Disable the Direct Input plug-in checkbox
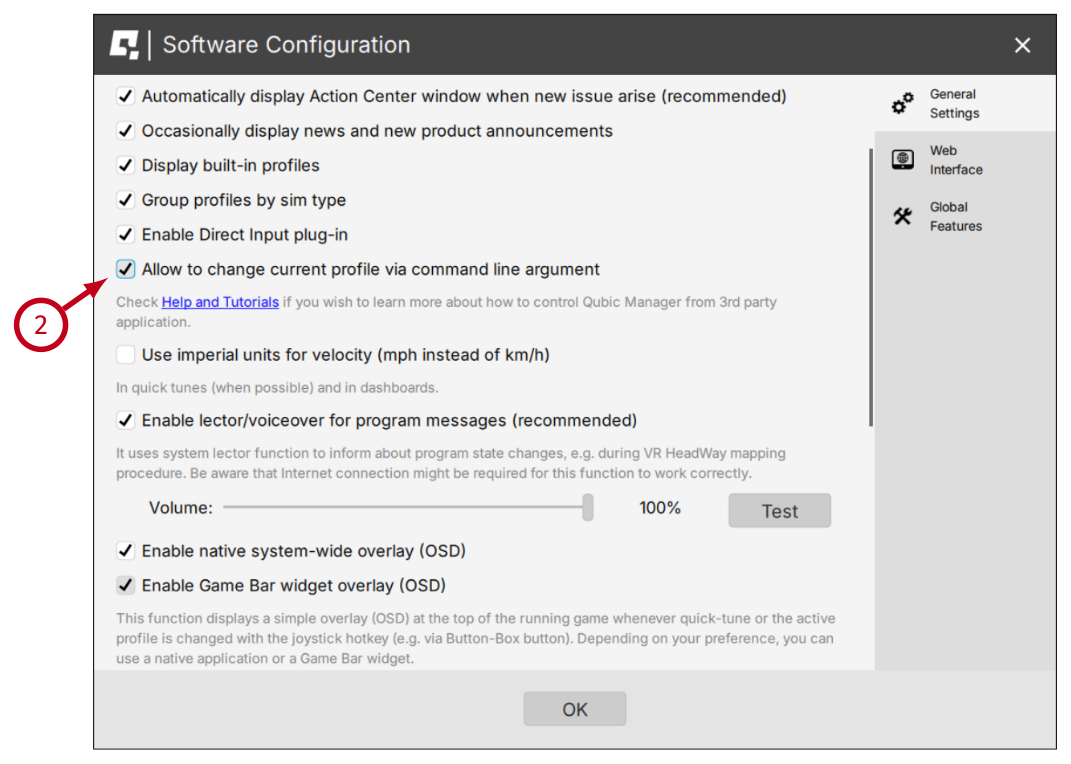The height and width of the screenshot is (764, 1071). coord(126,235)
